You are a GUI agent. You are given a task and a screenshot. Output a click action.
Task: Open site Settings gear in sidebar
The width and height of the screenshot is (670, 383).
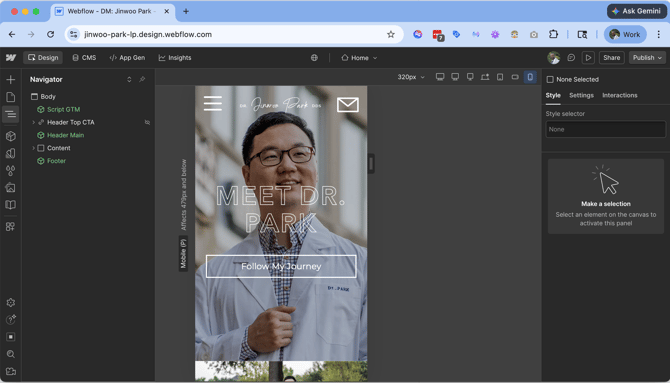point(11,303)
